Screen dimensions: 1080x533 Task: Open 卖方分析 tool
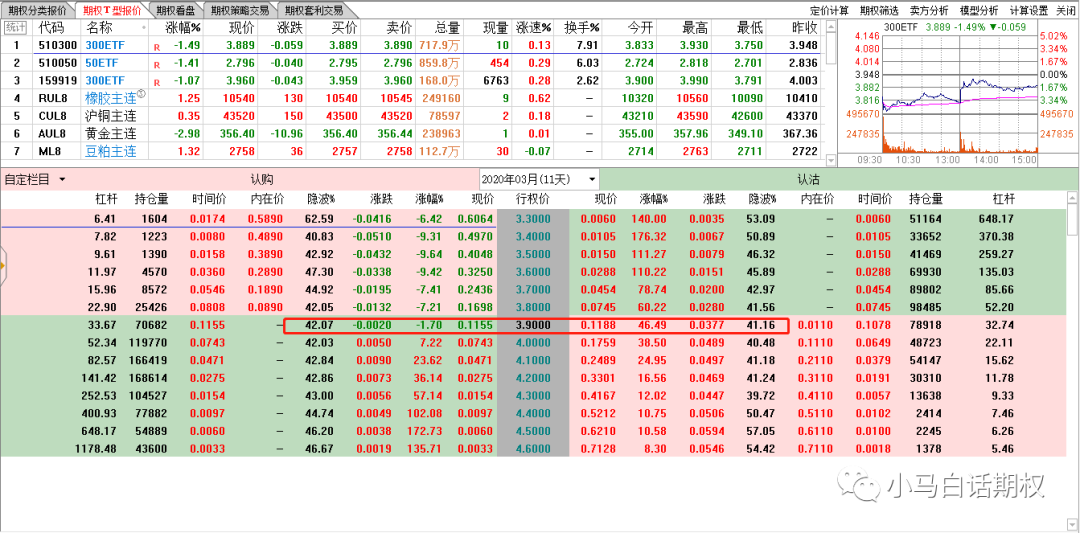928,10
